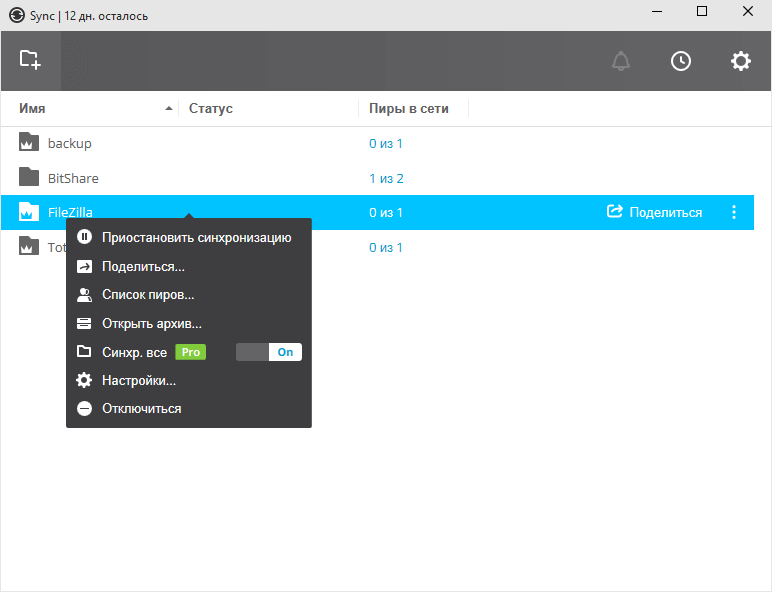Maximize the Sync window

coord(702,11)
